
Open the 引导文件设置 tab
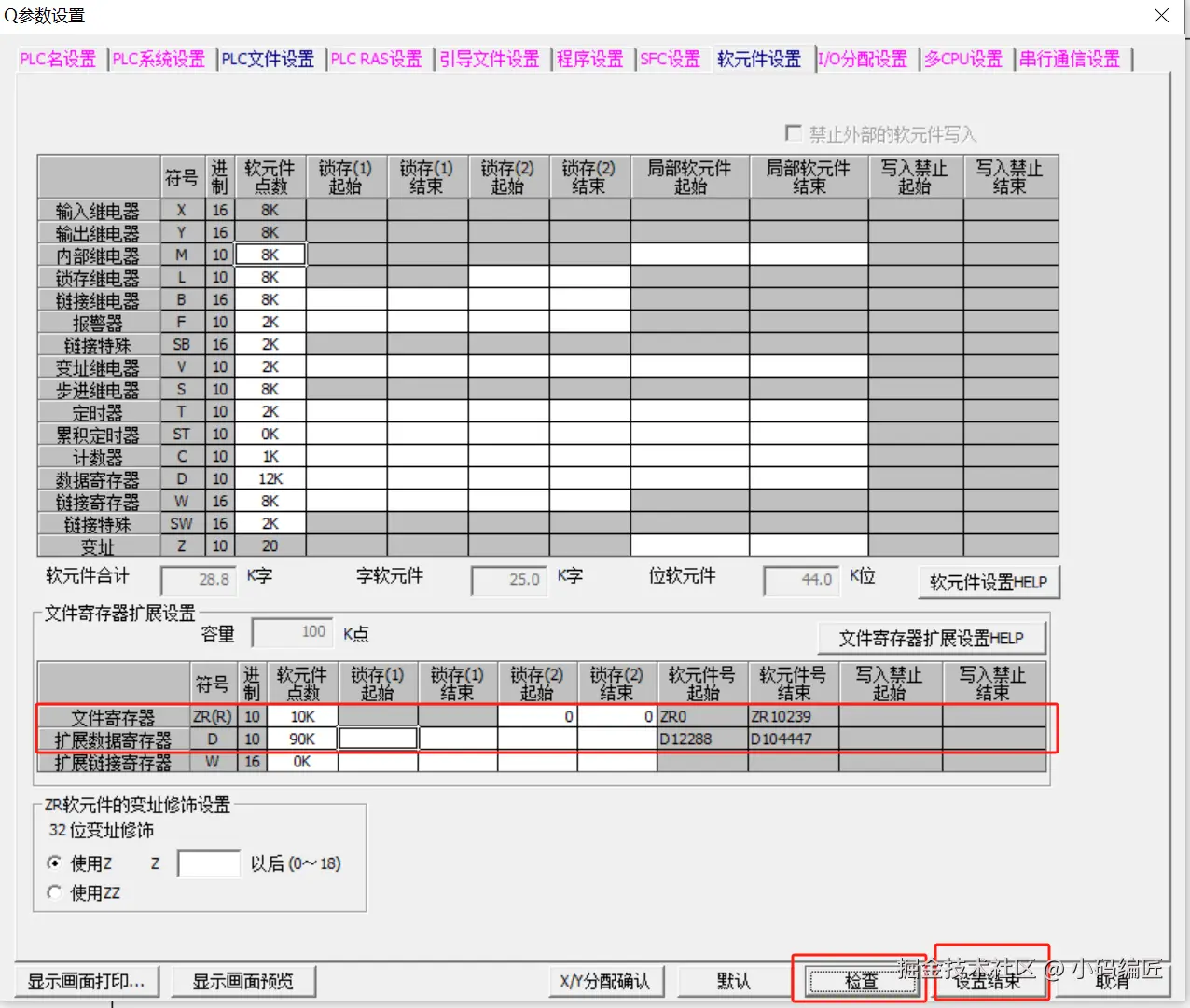(490, 60)
